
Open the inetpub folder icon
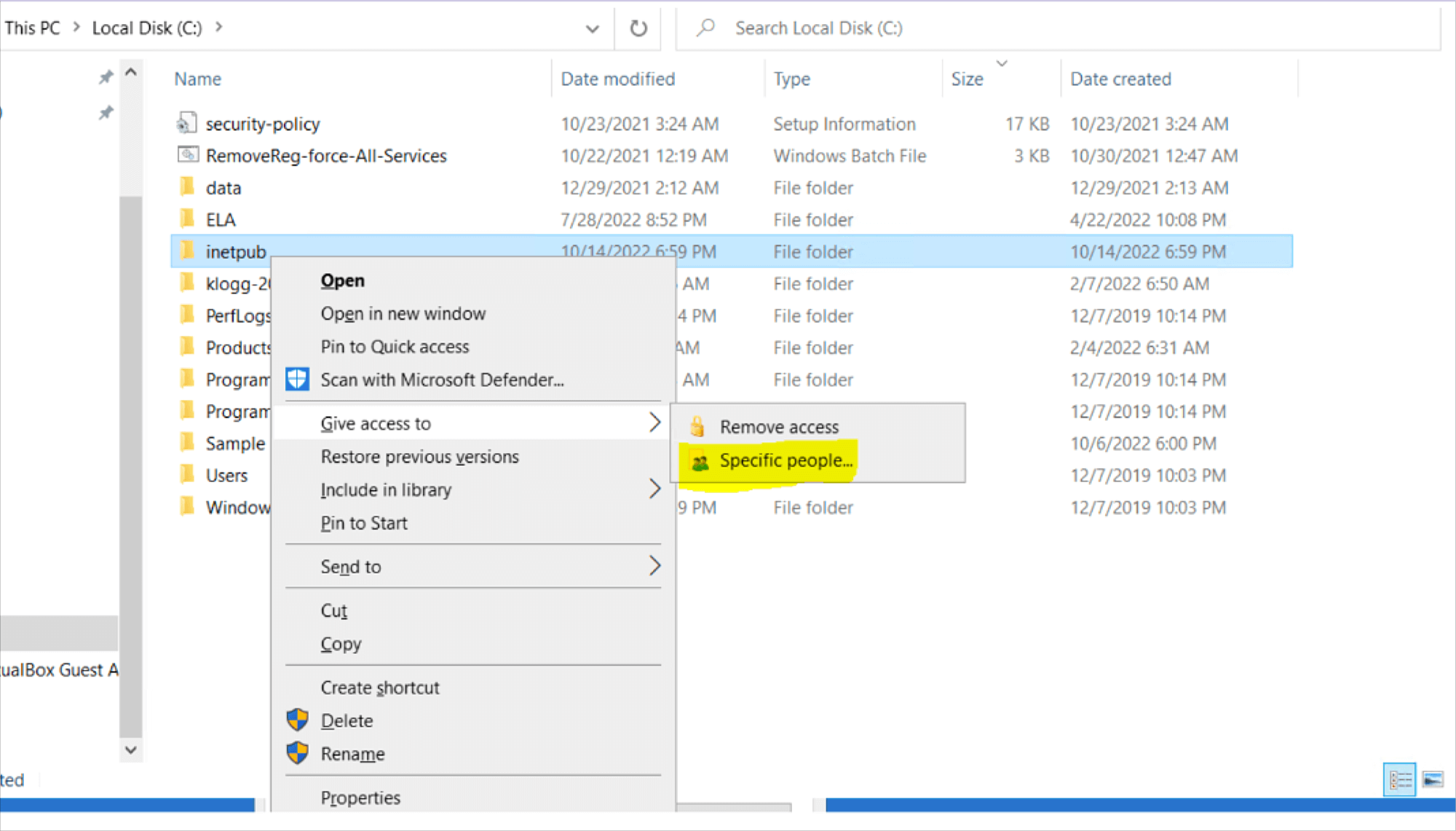(x=188, y=251)
